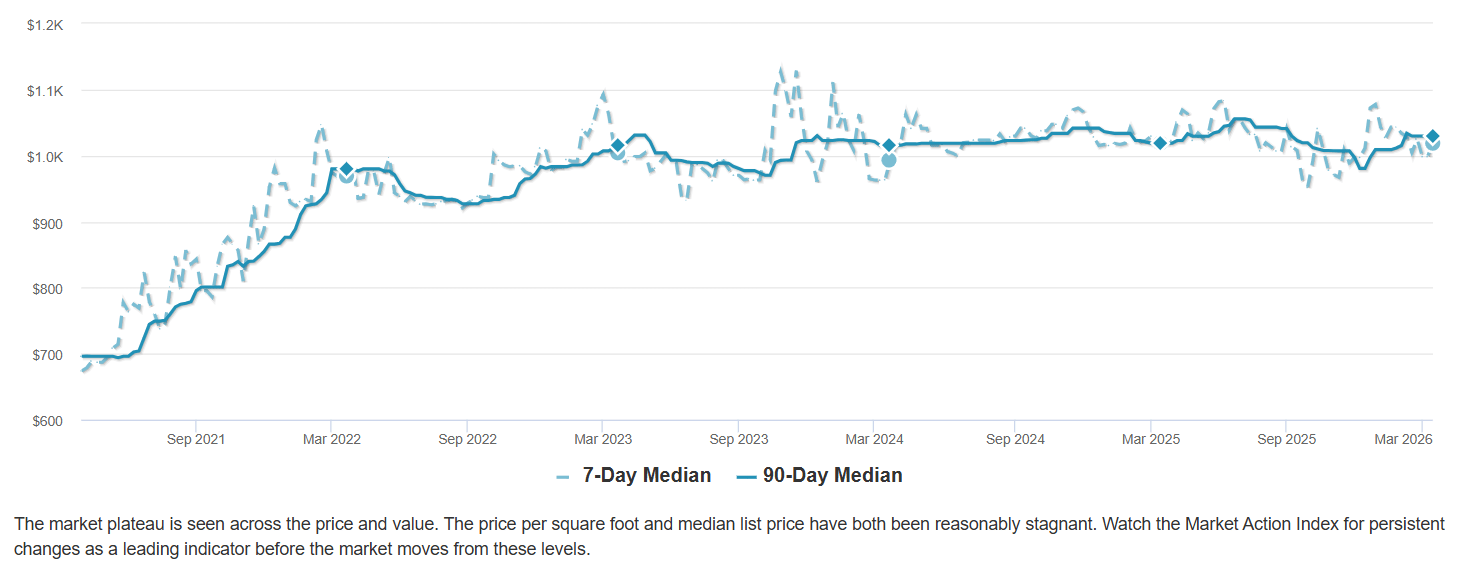Click the Sep 2021 x-axis label

coord(196,440)
